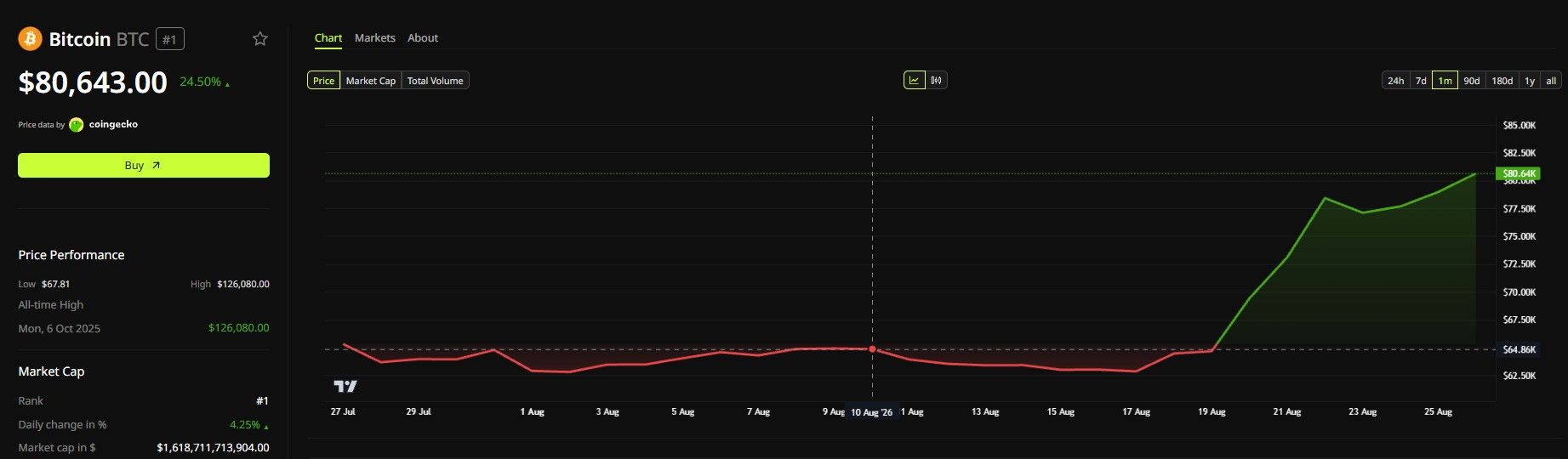Image resolution: width=1568 pixels, height=459 pixels.
Task: Switch to line chart view icon
Action: click(x=914, y=80)
